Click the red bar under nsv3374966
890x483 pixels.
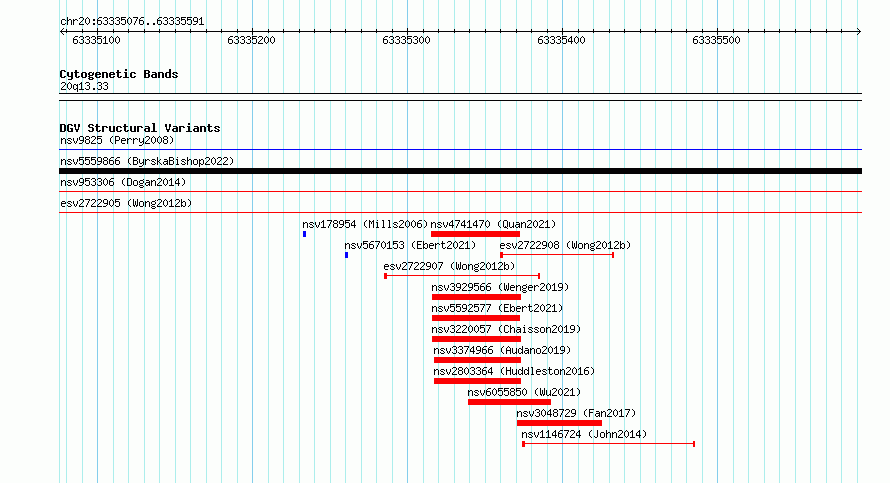coord(477,360)
